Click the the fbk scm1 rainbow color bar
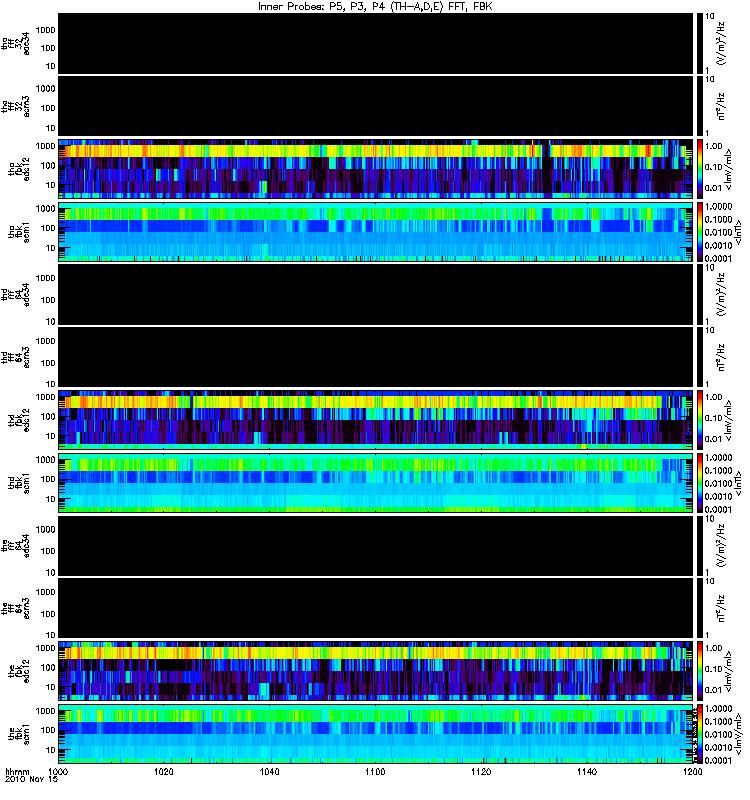 pyautogui.click(x=700, y=734)
